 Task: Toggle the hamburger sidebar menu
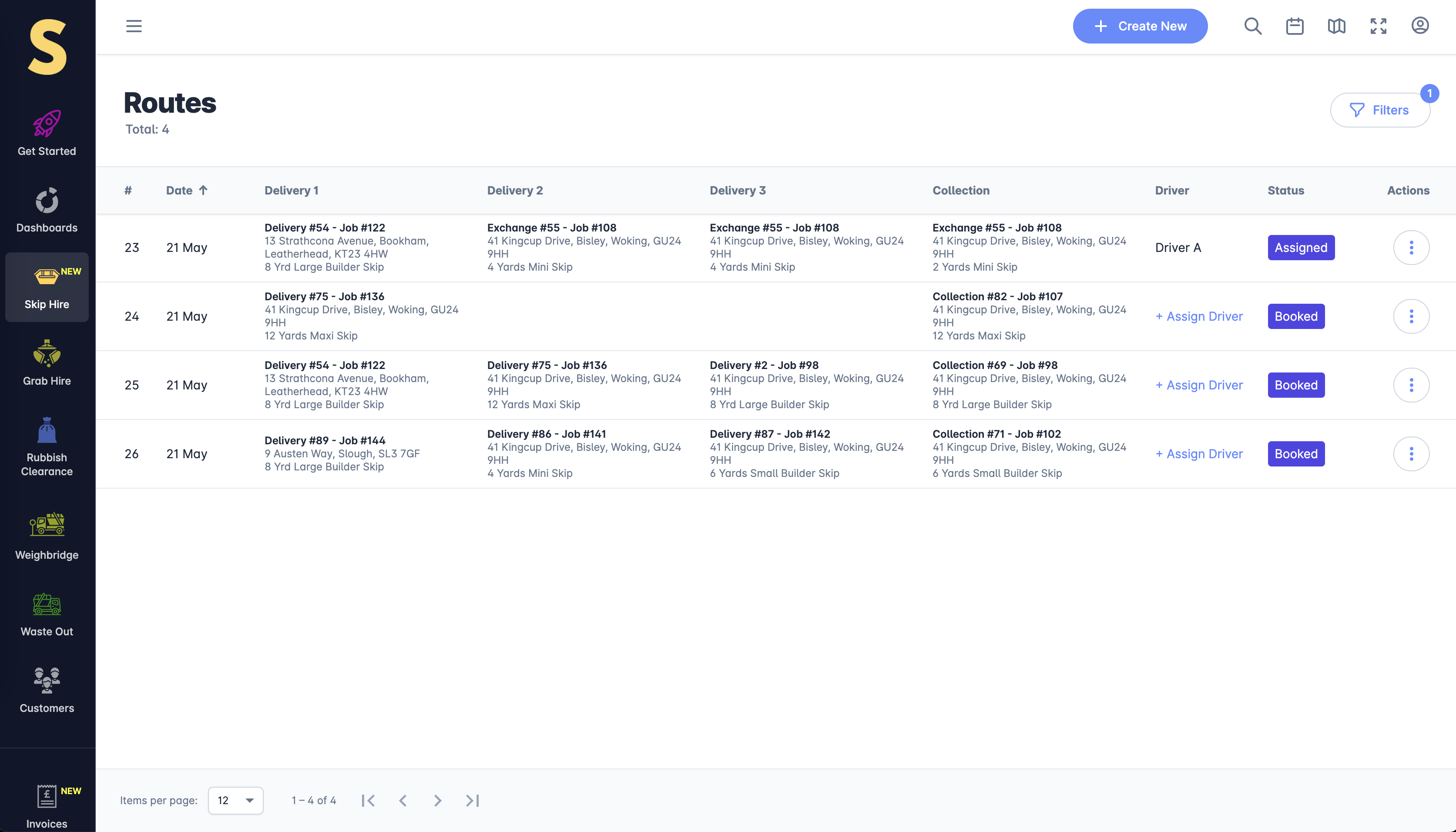(134, 26)
